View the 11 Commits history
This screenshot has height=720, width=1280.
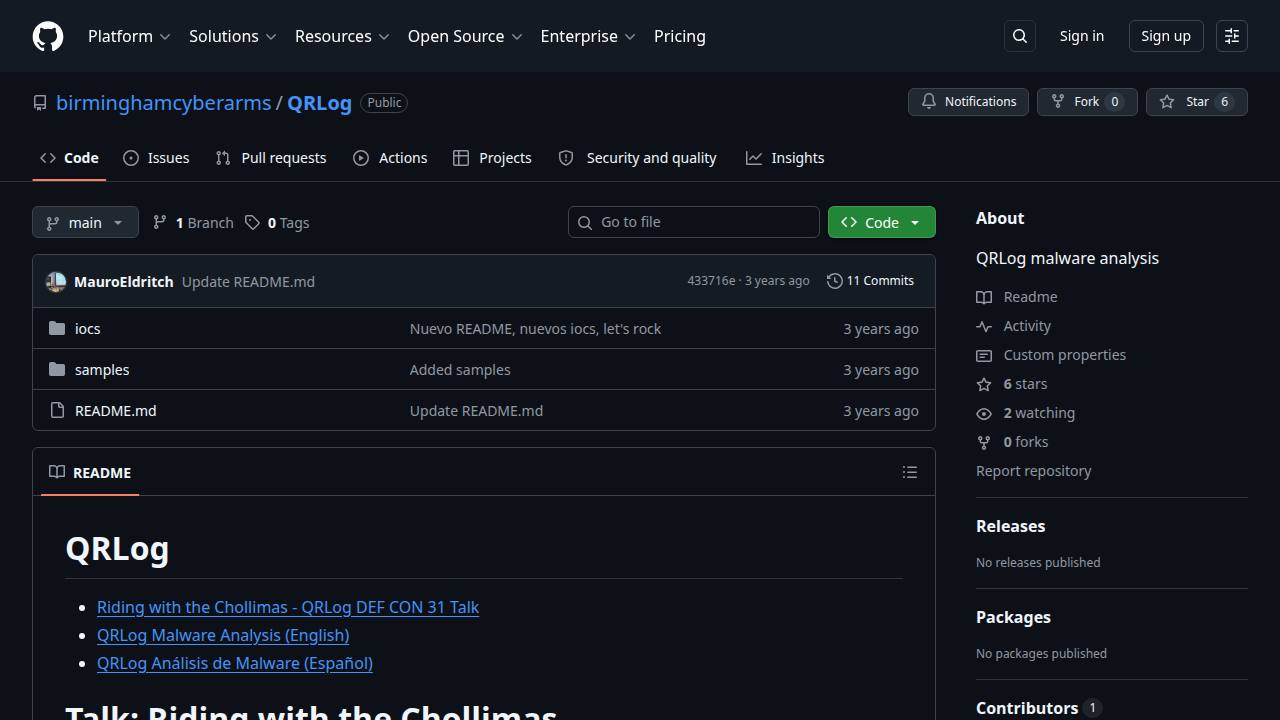tap(870, 281)
